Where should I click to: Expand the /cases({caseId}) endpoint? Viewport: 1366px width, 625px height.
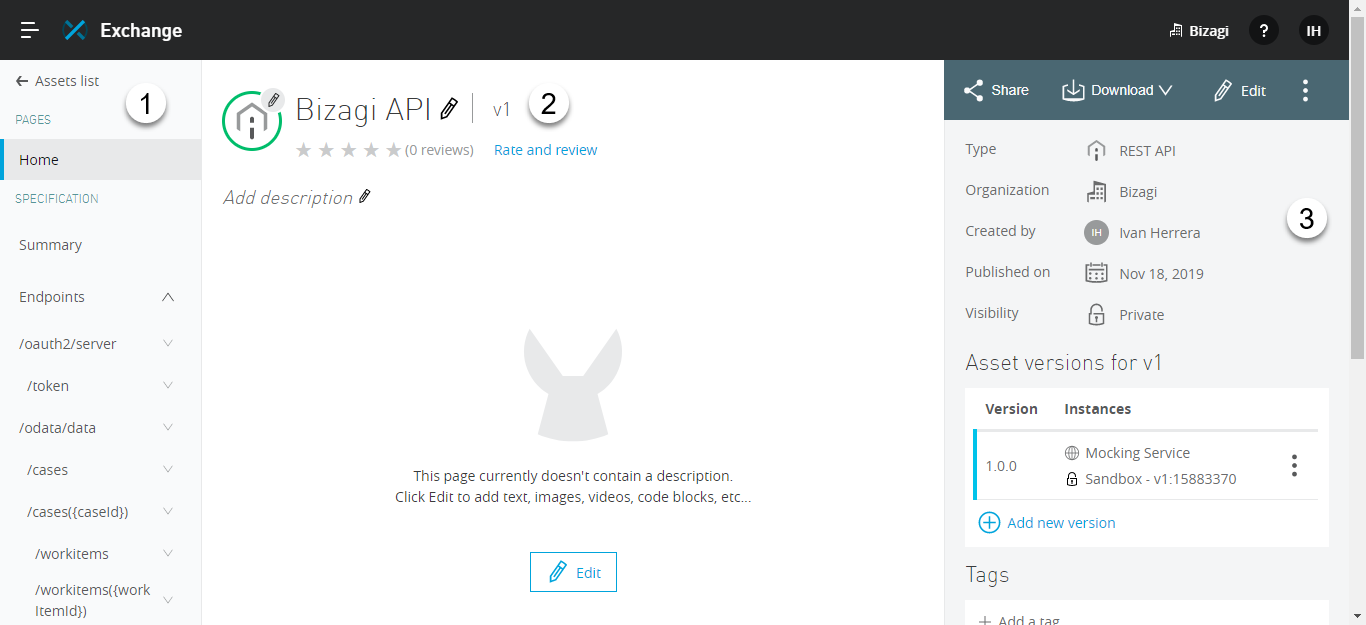pyautogui.click(x=168, y=511)
